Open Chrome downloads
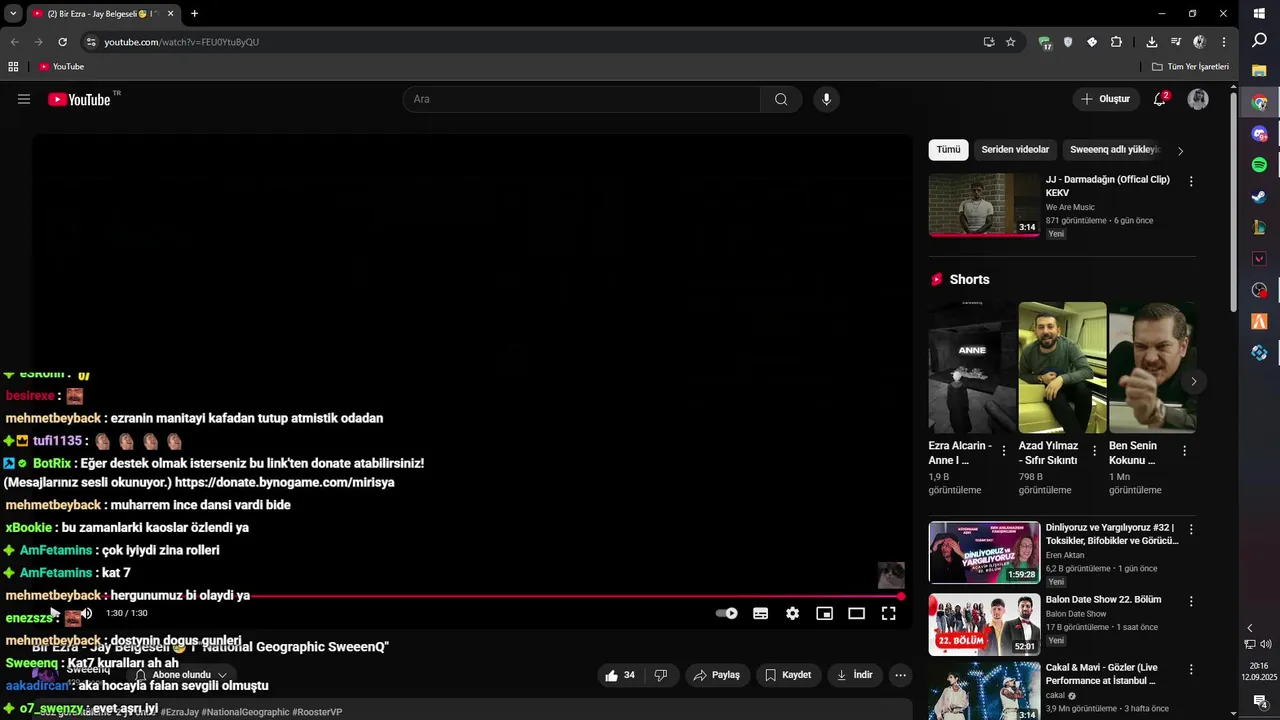The width and height of the screenshot is (1280, 720). 1152,42
